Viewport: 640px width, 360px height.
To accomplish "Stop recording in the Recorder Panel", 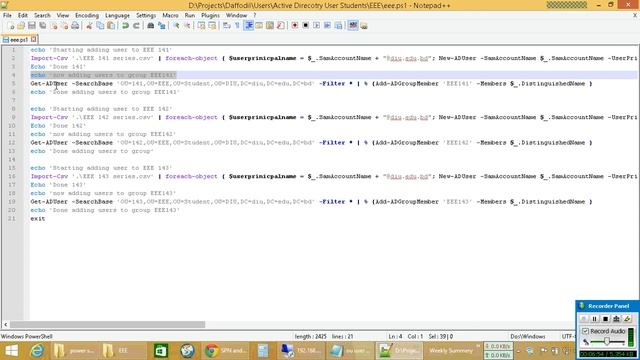I will click(605, 319).
